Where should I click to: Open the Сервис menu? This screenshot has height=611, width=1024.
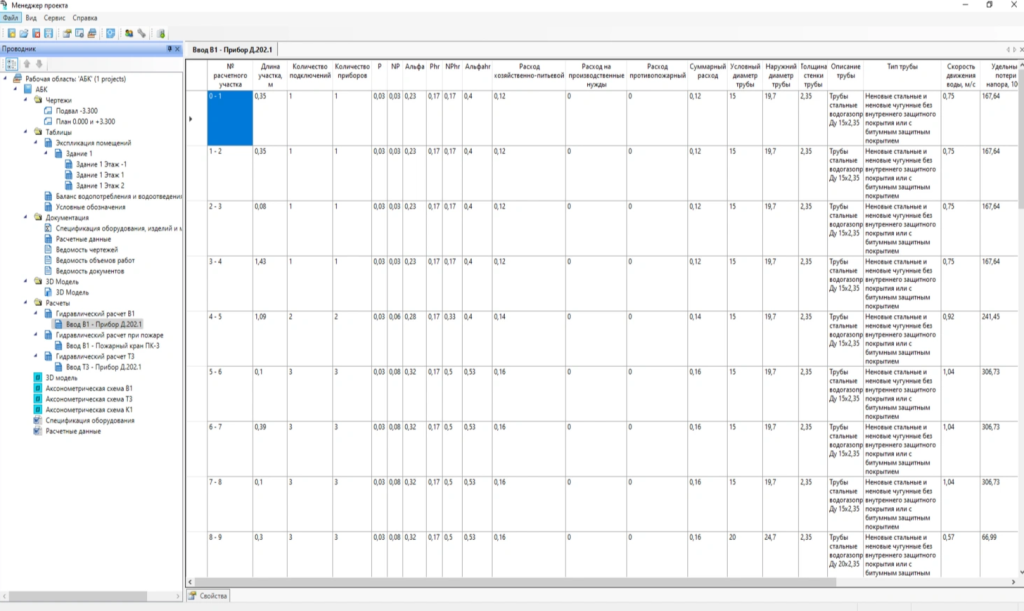(x=57, y=18)
